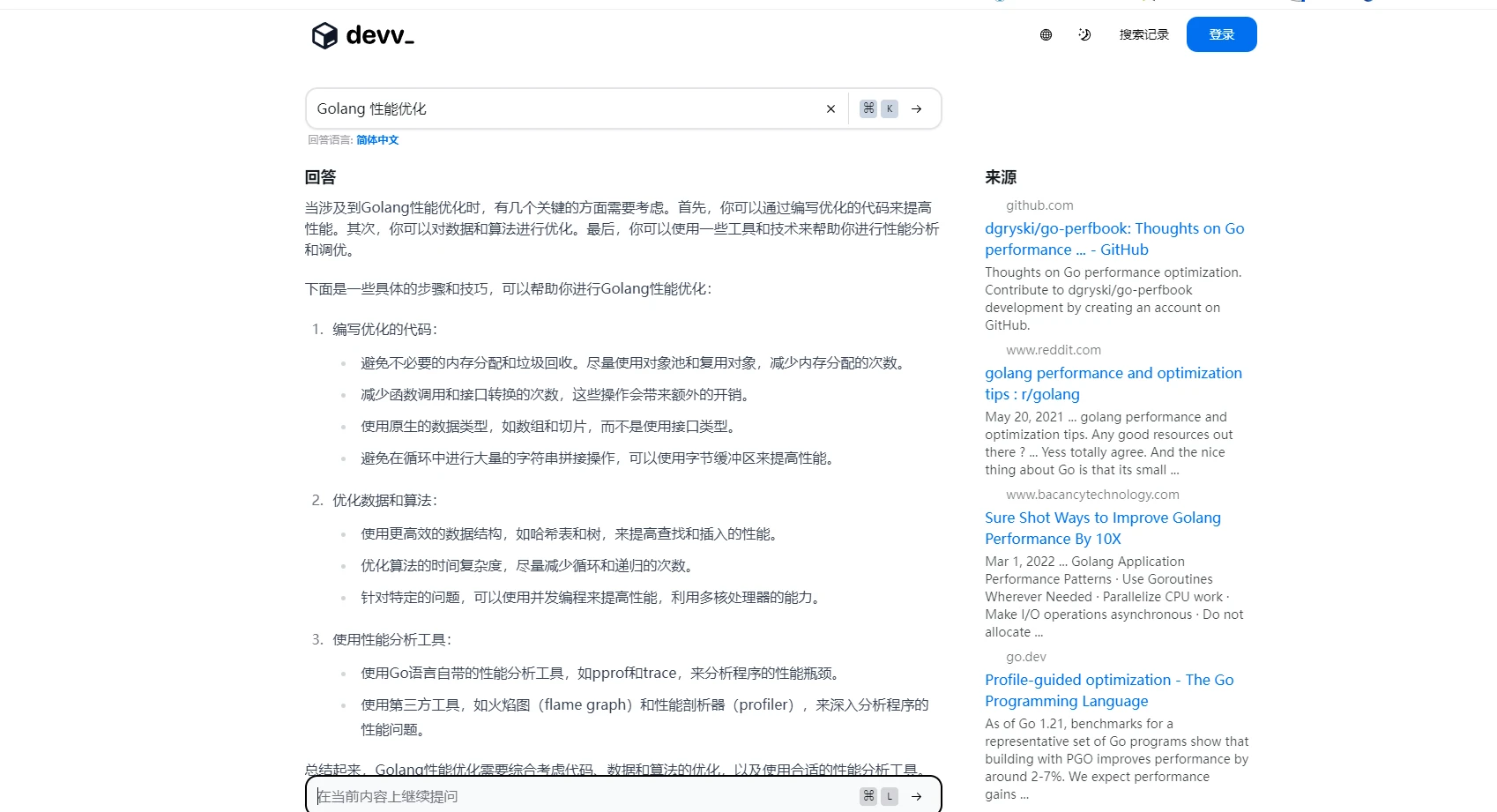Click the devv cube logo icon
The width and height of the screenshot is (1497, 812).
pyautogui.click(x=324, y=35)
